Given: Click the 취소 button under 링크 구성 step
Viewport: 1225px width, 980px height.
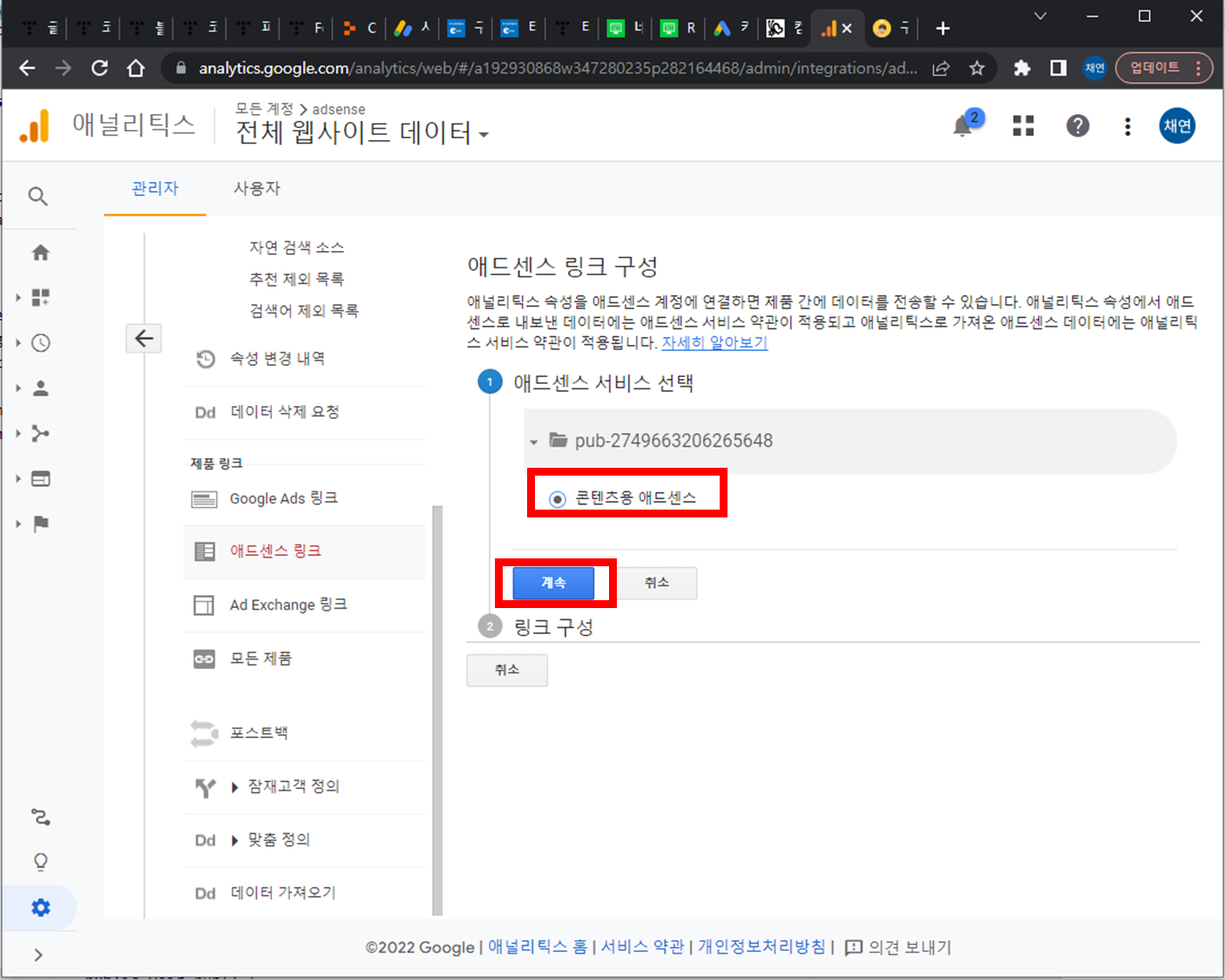Looking at the screenshot, I should click(507, 670).
